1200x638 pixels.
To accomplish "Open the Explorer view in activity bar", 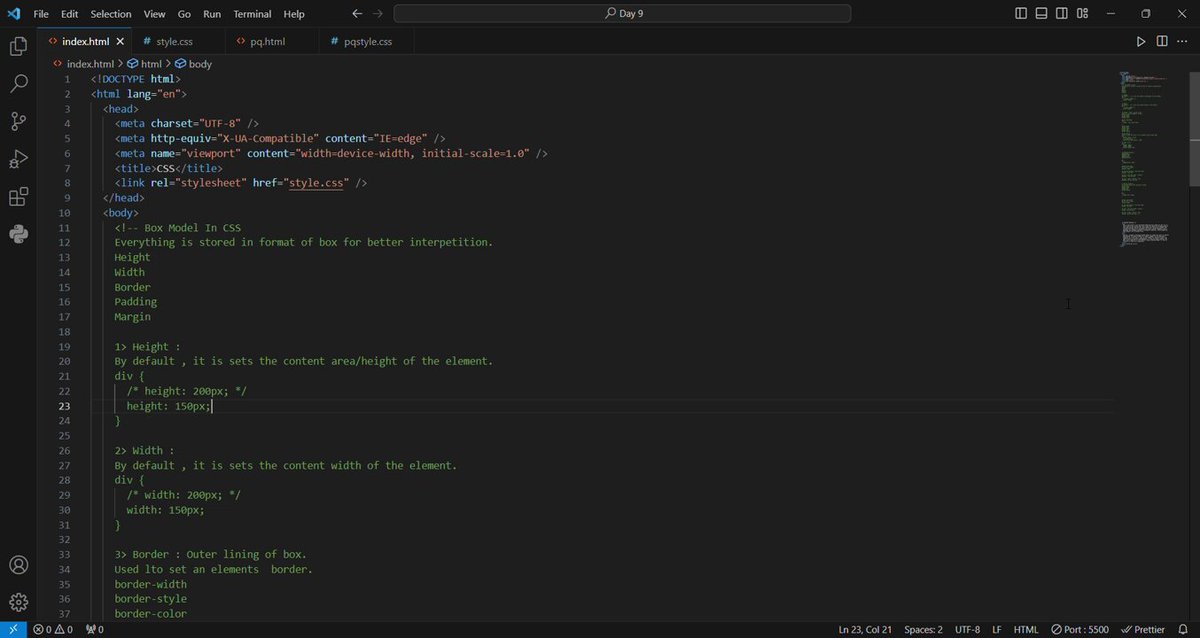I will pos(18,46).
